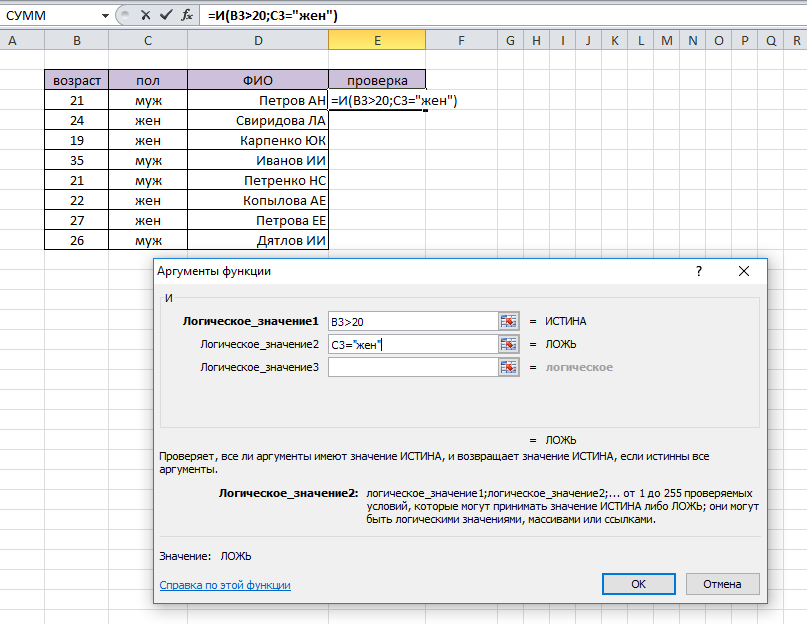Click the age cell with value 27
Screen dimensions: 807x624
(77, 220)
